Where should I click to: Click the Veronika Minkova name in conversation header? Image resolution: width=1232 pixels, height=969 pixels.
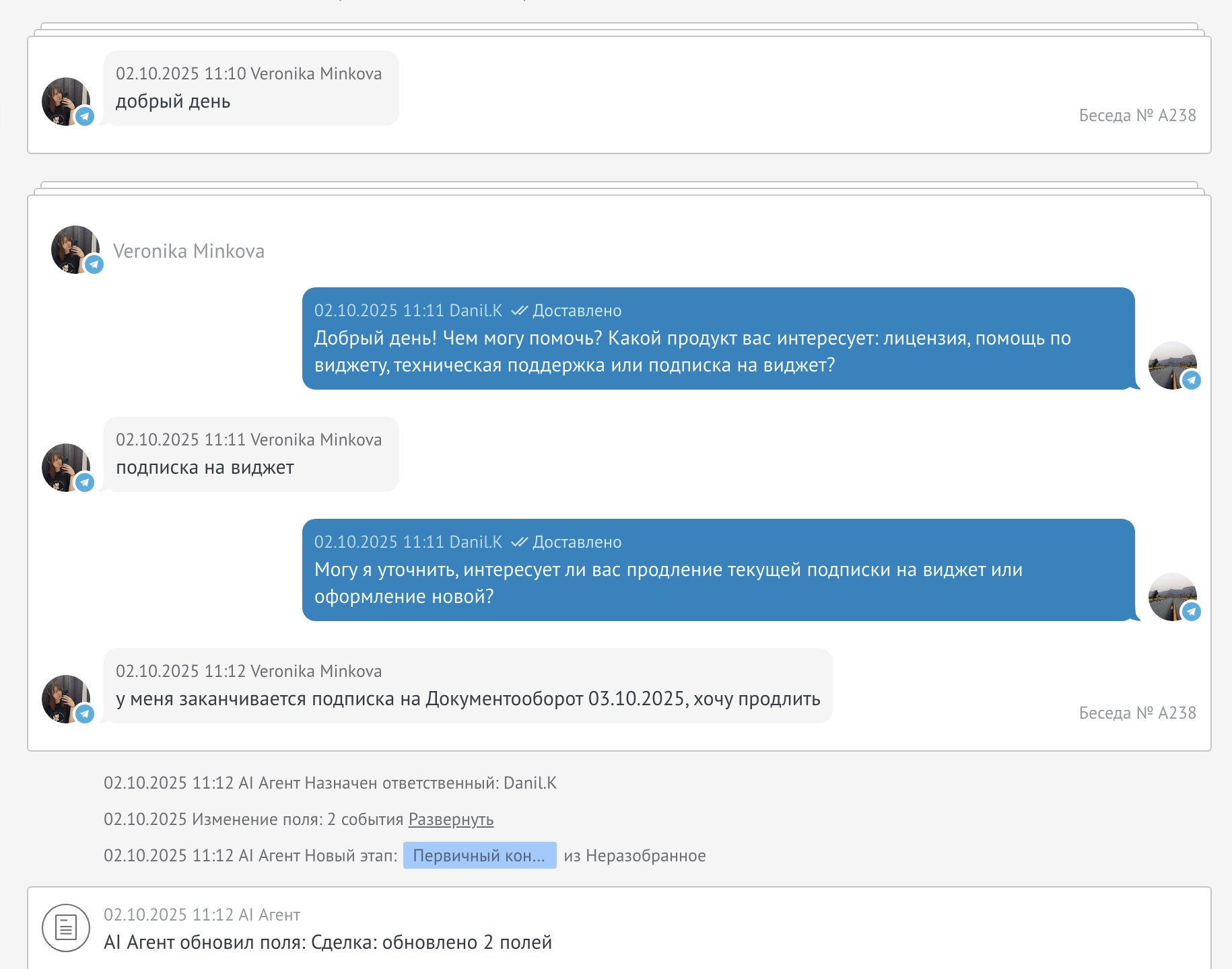tap(189, 251)
